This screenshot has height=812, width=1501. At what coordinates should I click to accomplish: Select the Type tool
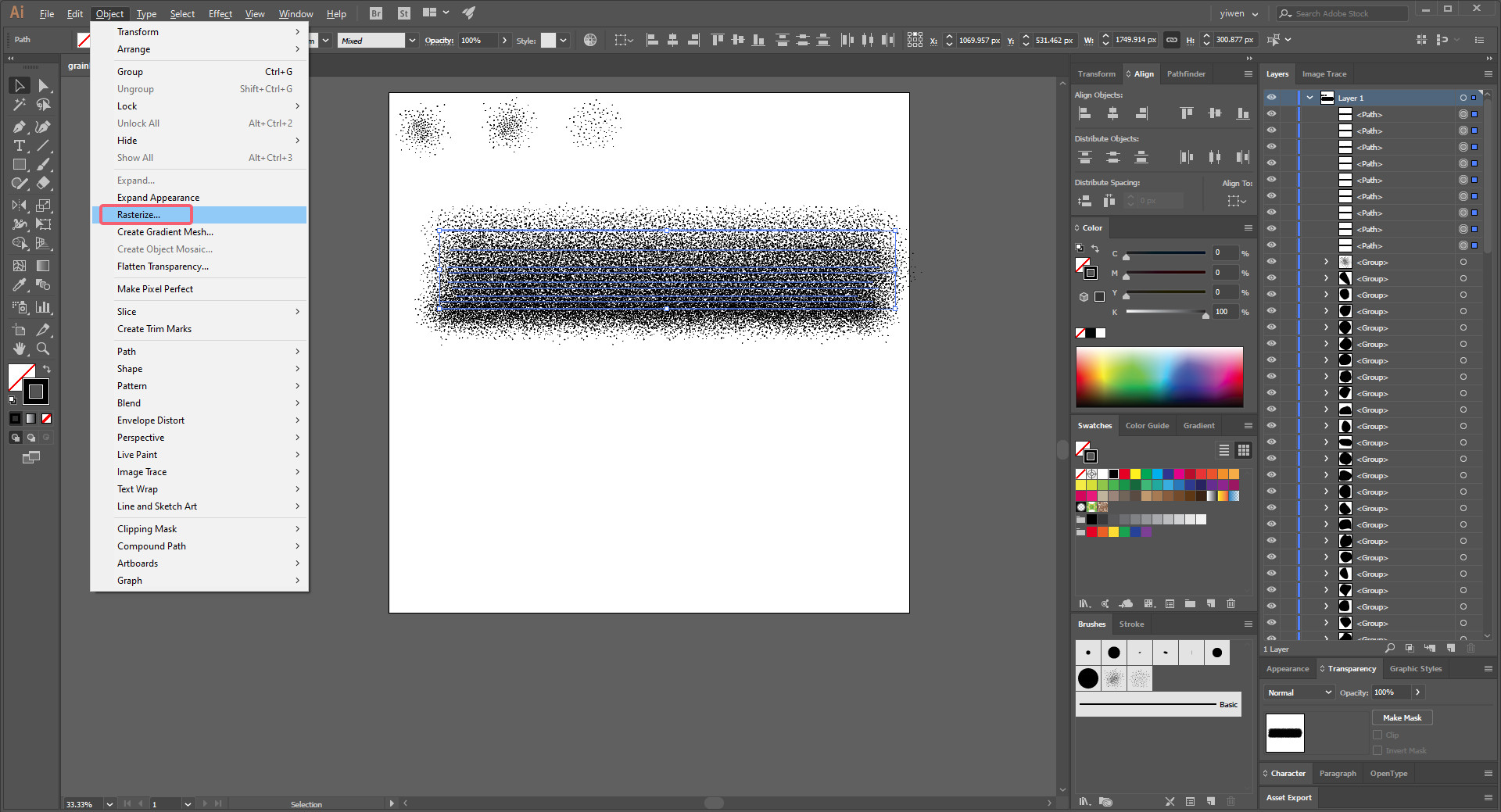coord(20,146)
